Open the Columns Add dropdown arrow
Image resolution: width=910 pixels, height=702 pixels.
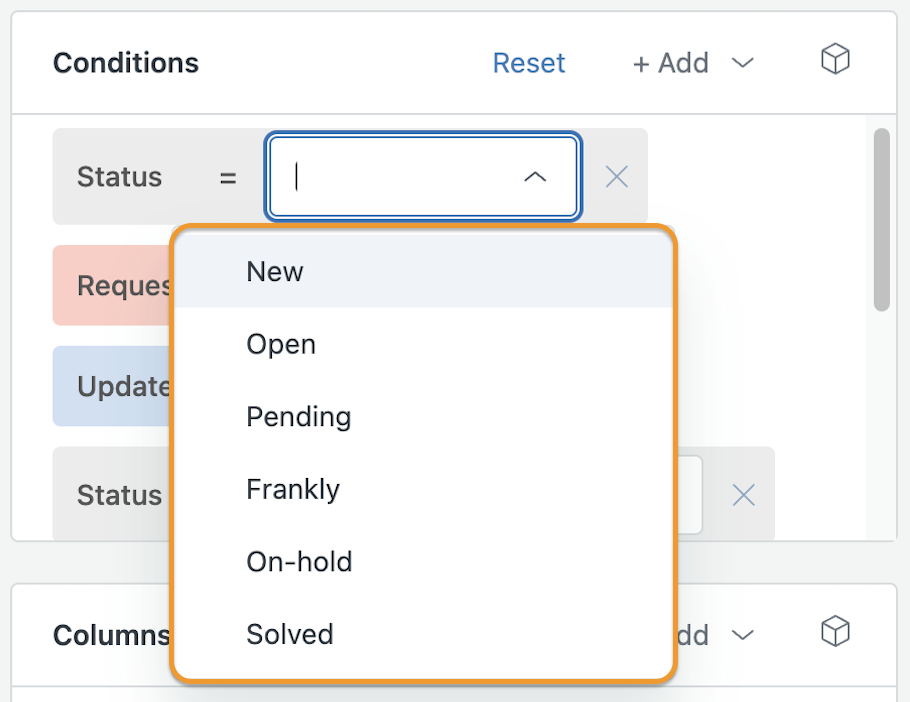coord(742,635)
